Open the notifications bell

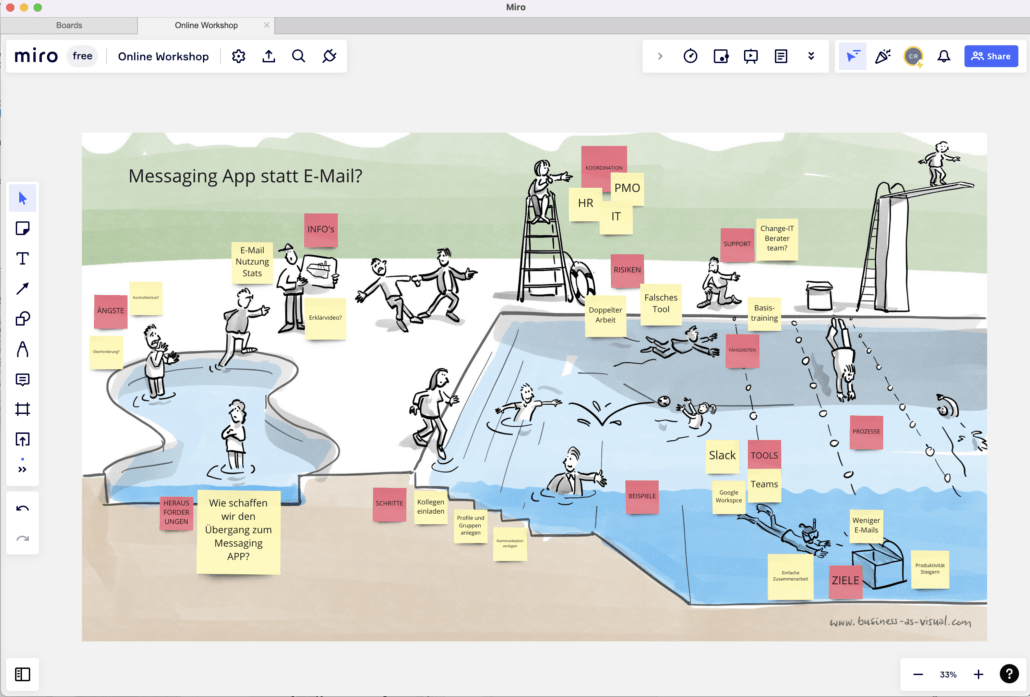pos(943,56)
